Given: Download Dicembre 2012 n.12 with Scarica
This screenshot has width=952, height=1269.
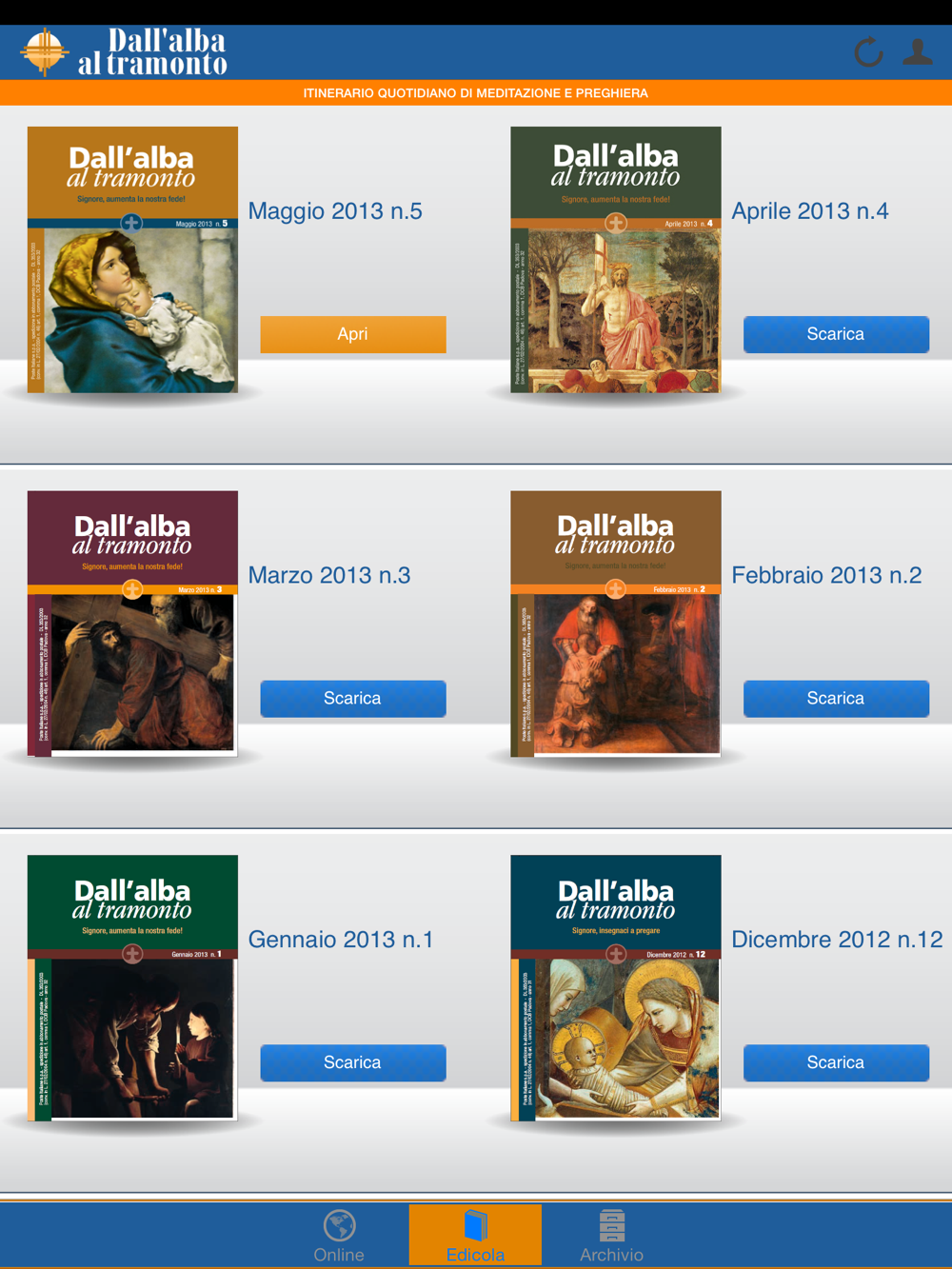Looking at the screenshot, I should point(836,1062).
